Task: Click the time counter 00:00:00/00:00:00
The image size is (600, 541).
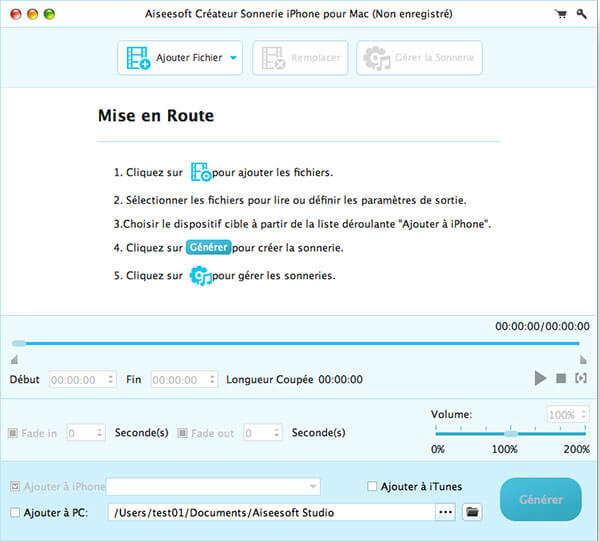Action: coord(542,326)
